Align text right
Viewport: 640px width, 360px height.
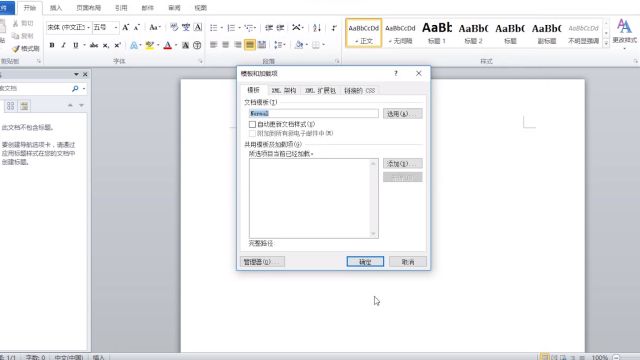coord(238,44)
